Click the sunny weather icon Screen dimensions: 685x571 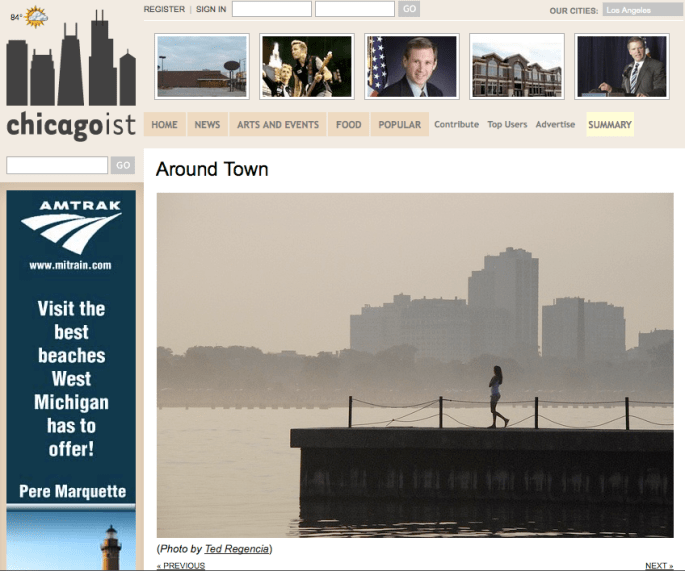tap(36, 16)
